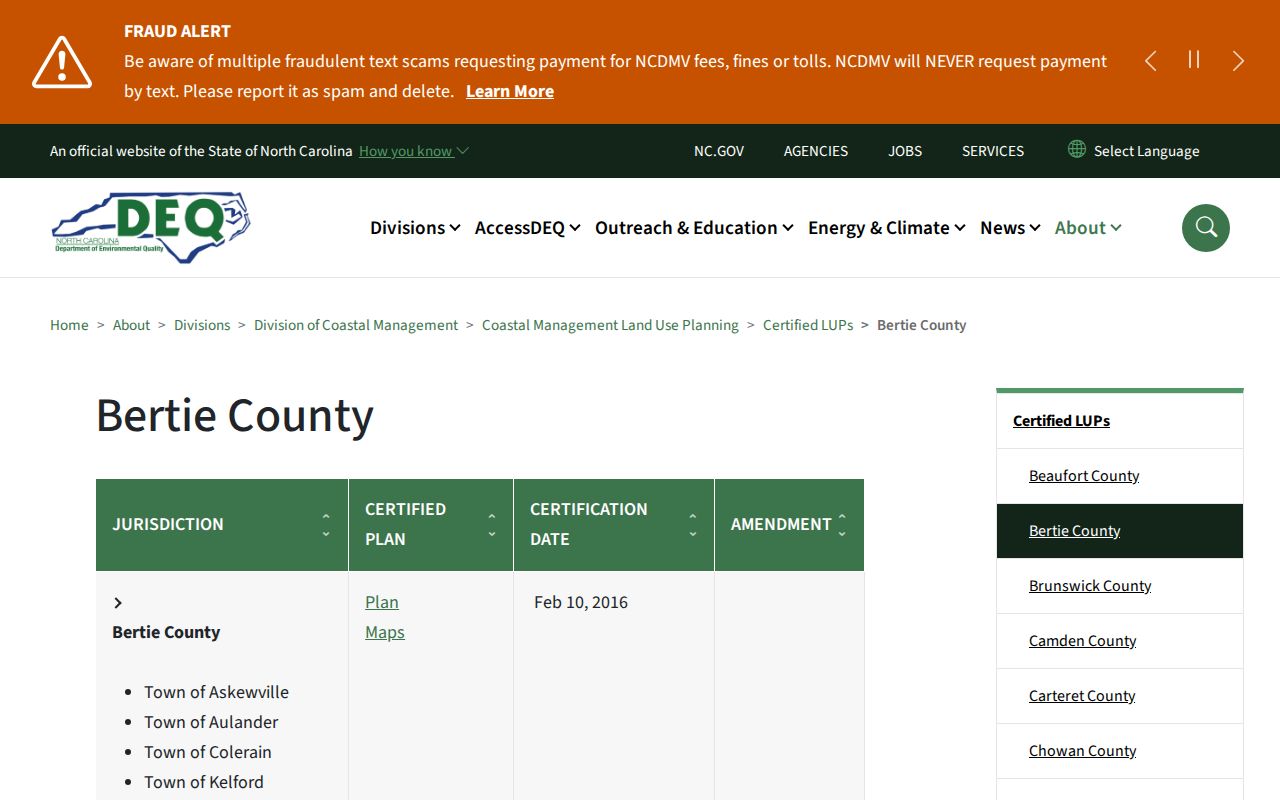Expand the Divisions menu
1280x800 pixels.
click(x=415, y=228)
